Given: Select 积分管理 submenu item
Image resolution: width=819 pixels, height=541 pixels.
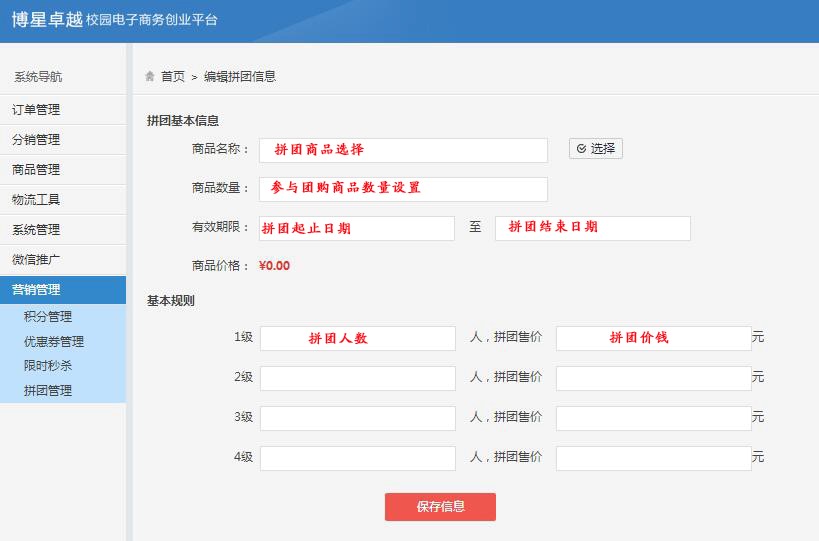Looking at the screenshot, I should coord(48,317).
